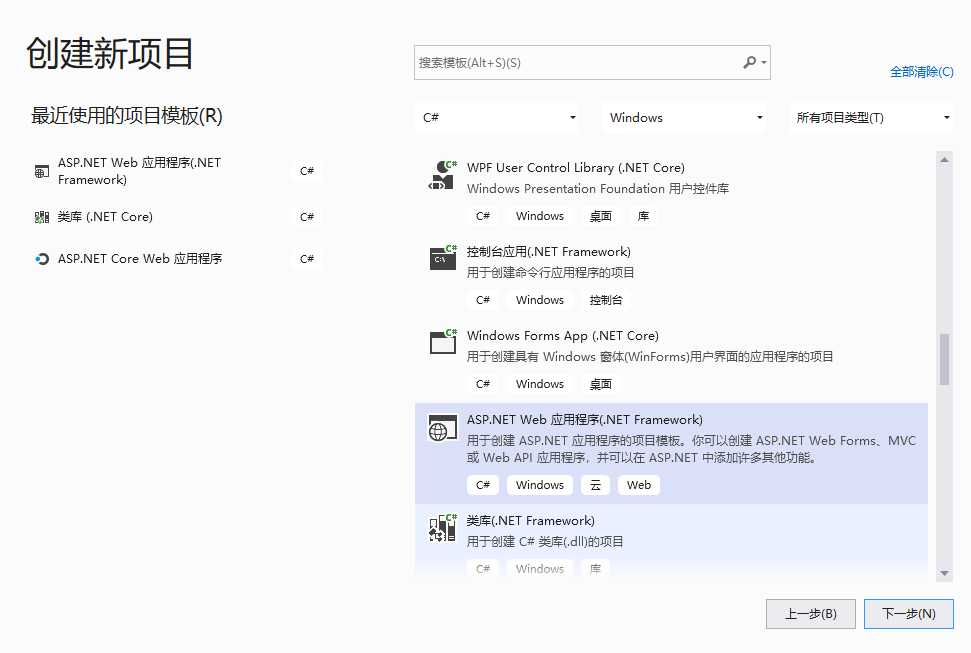The width and height of the screenshot is (971, 653).
Task: Click the C# label beside recent ASP.NET Core Web
Action: pos(307,259)
